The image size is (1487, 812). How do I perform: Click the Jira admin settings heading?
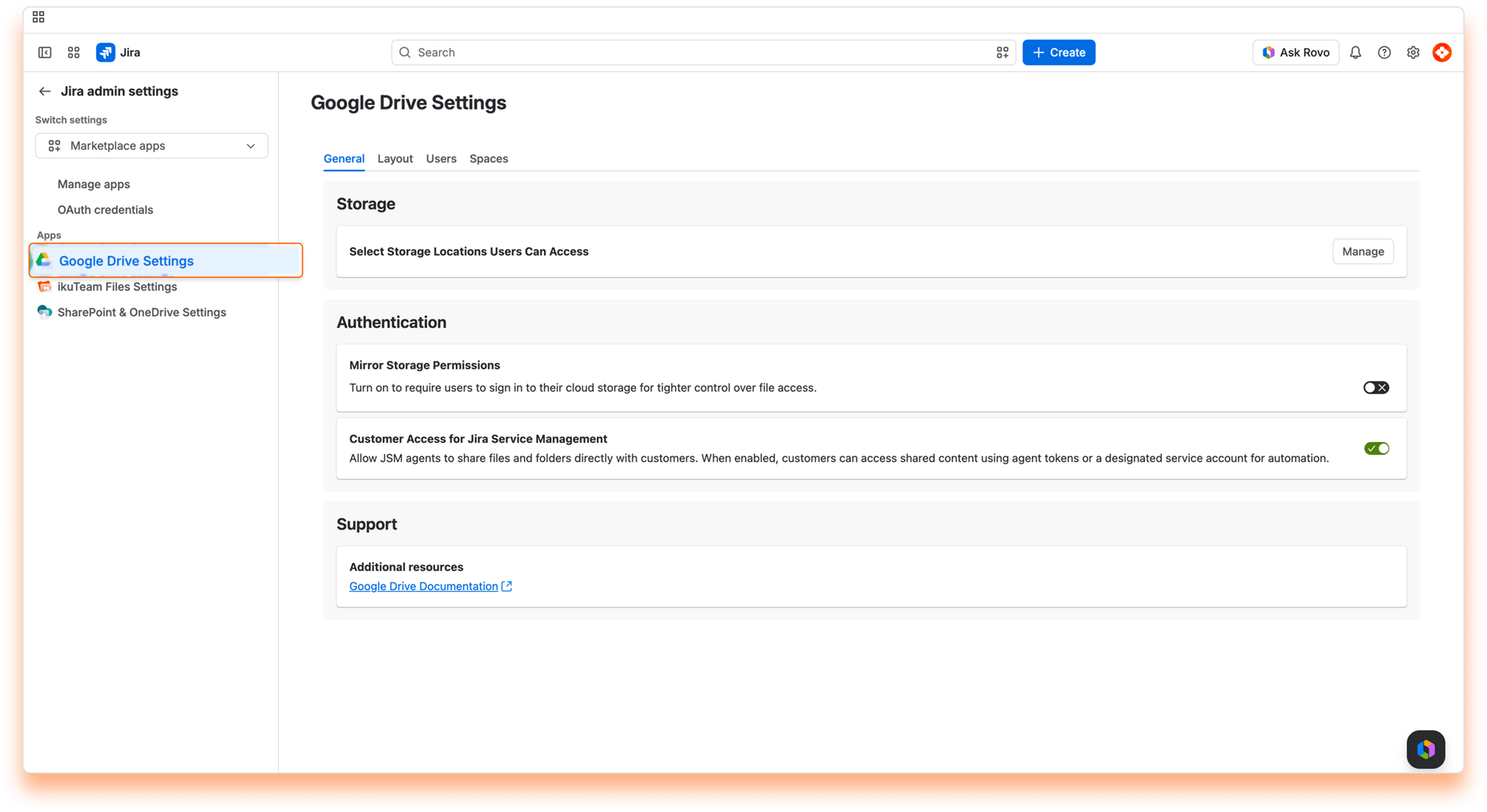tap(119, 91)
